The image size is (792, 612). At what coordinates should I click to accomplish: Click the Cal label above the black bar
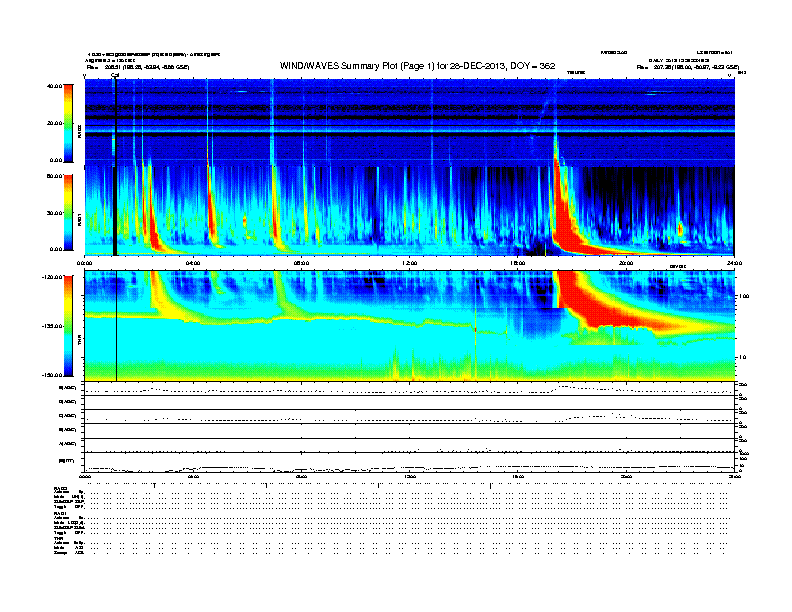coord(115,76)
